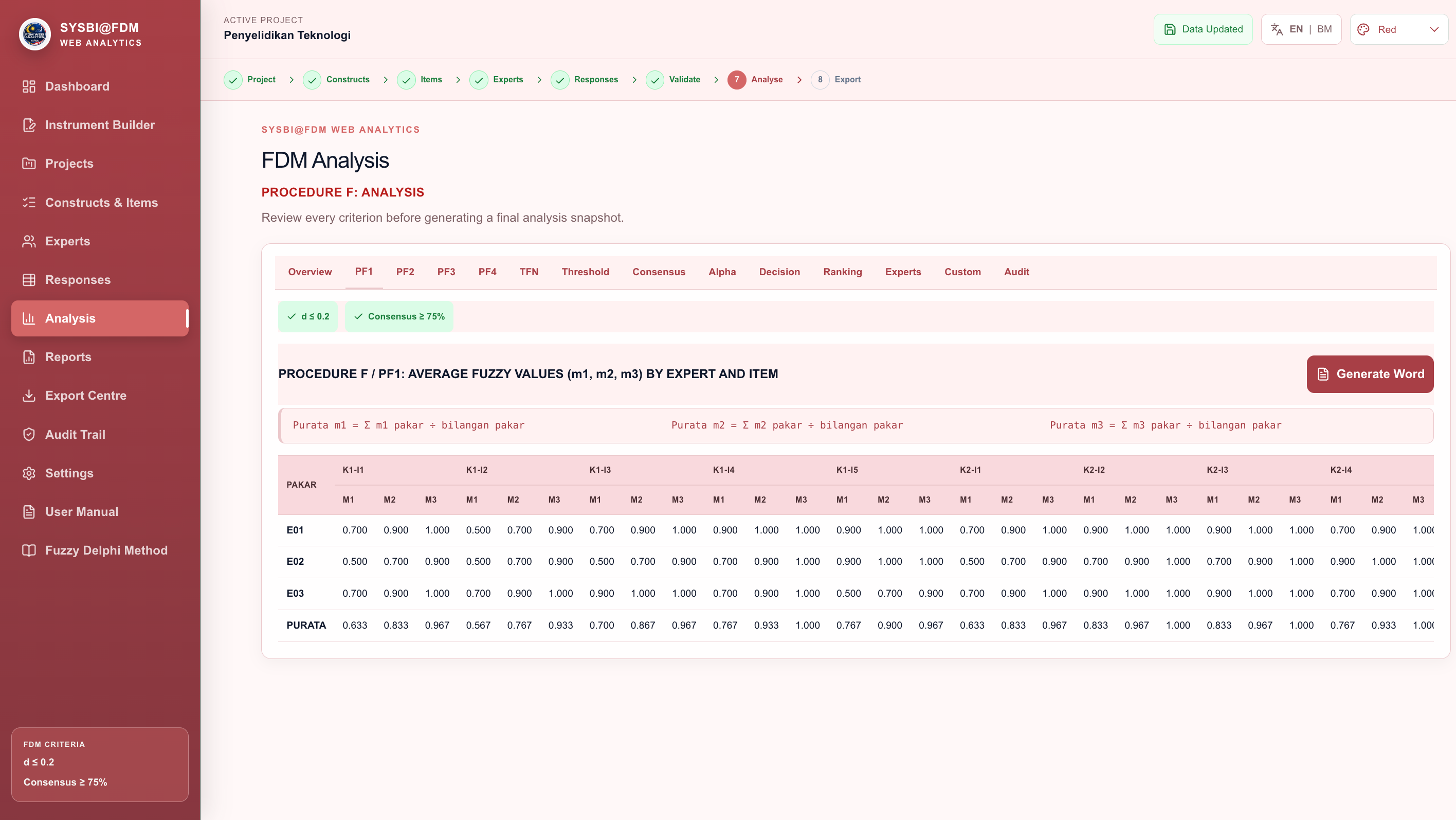Click the Instrument Builder edit icon

click(29, 125)
